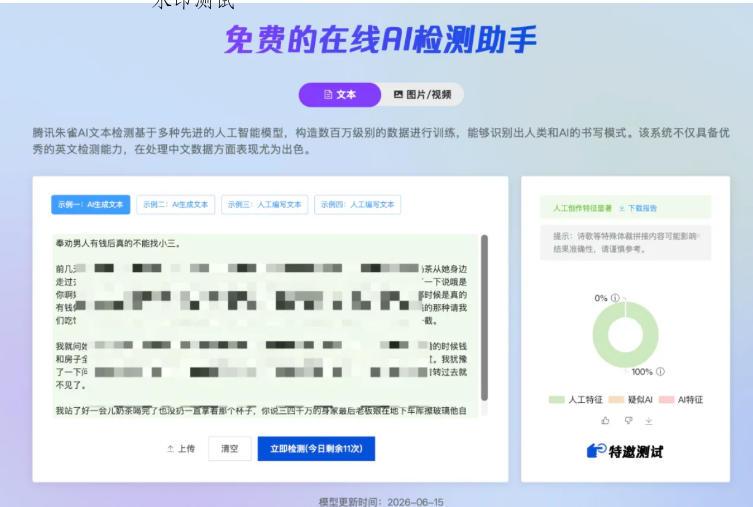Give a thumbs-down to the result
The height and width of the screenshot is (507, 753).
pos(628,421)
